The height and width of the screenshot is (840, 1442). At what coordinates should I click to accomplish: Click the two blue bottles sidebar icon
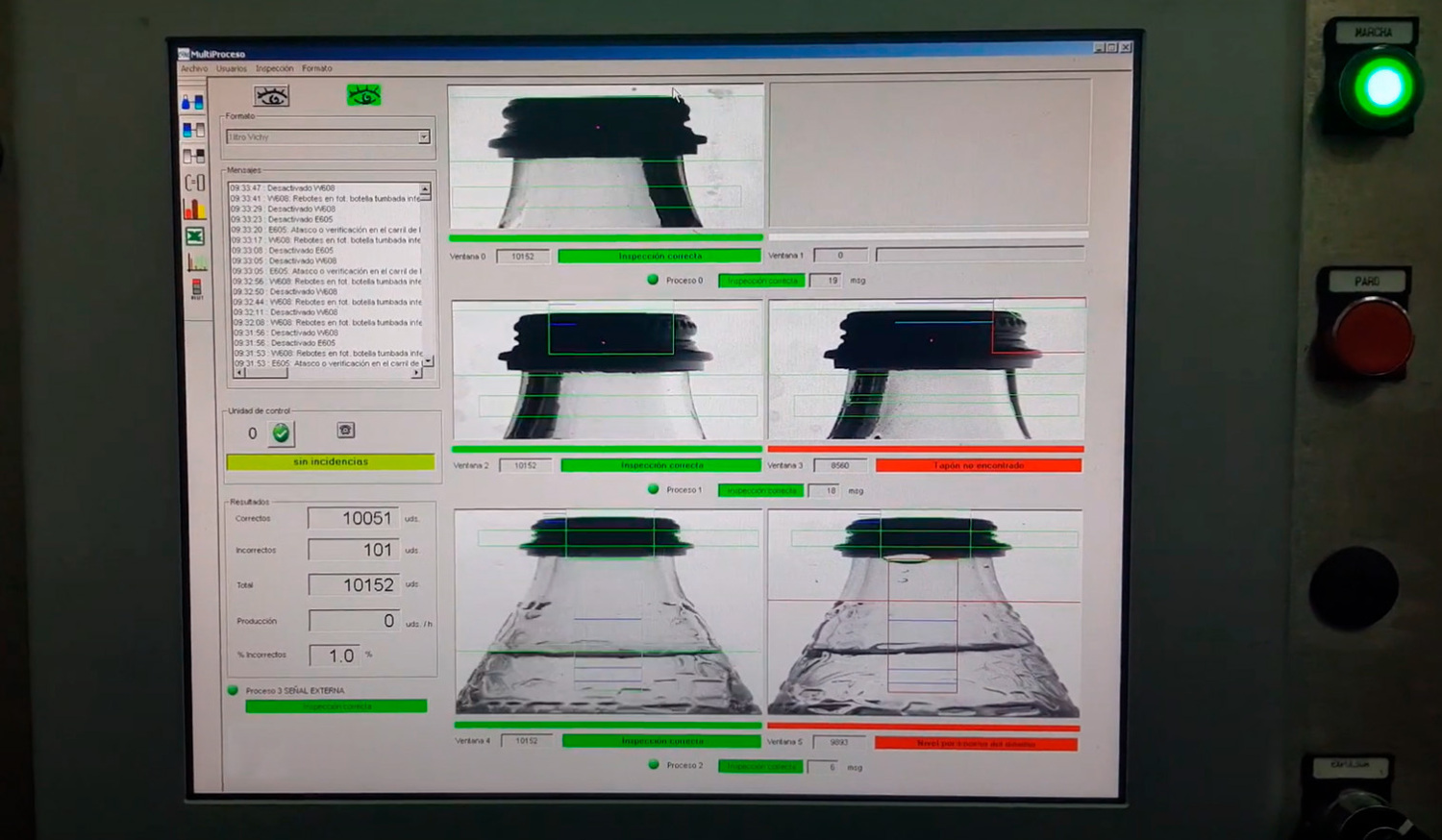click(x=192, y=102)
